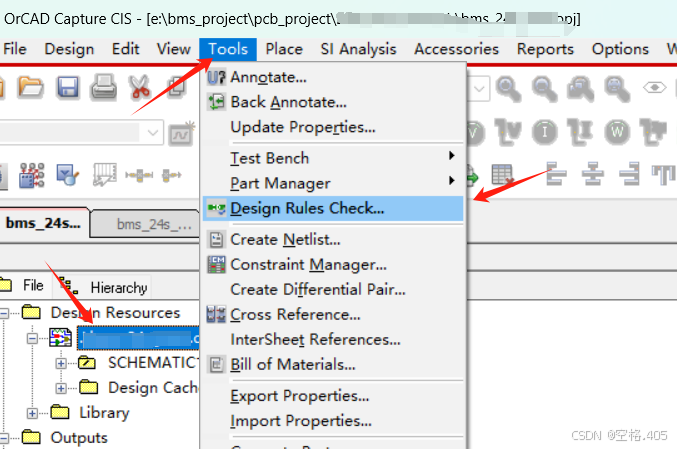
Task: Click the circled W marker icon
Action: [617, 132]
